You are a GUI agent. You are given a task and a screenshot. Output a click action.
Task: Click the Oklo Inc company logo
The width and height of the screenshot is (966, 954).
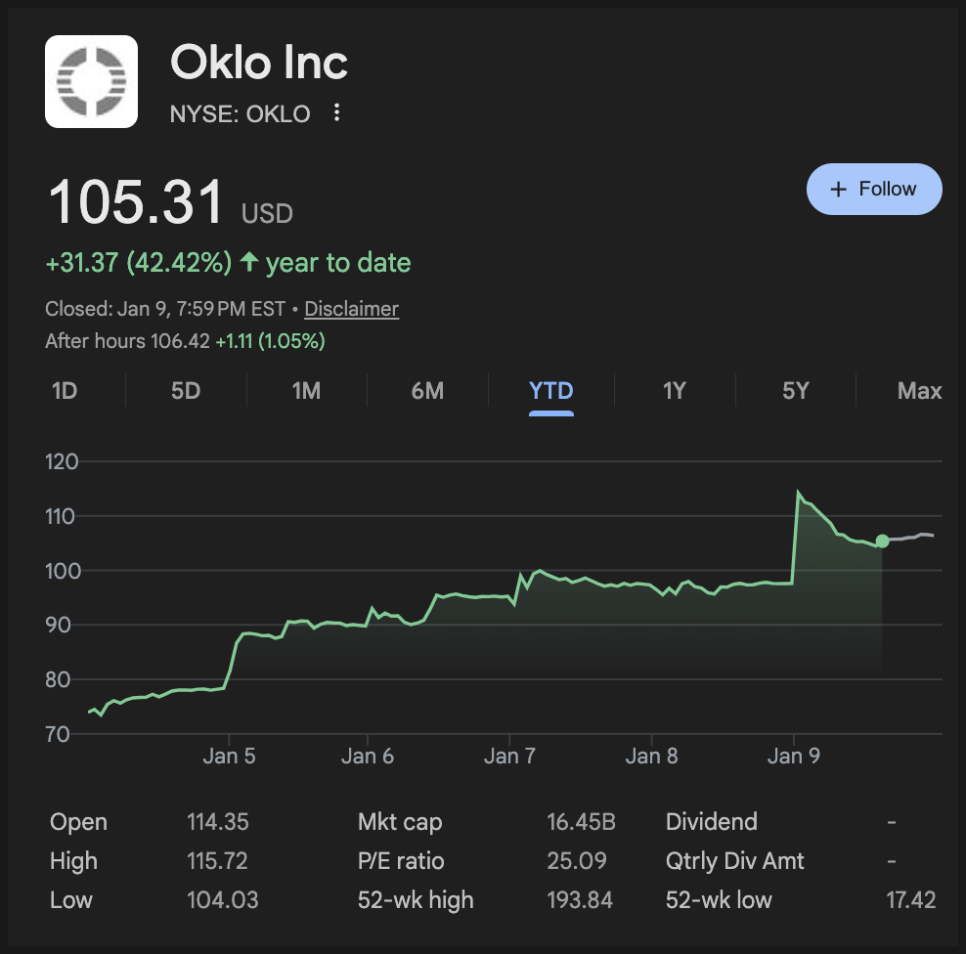[91, 81]
